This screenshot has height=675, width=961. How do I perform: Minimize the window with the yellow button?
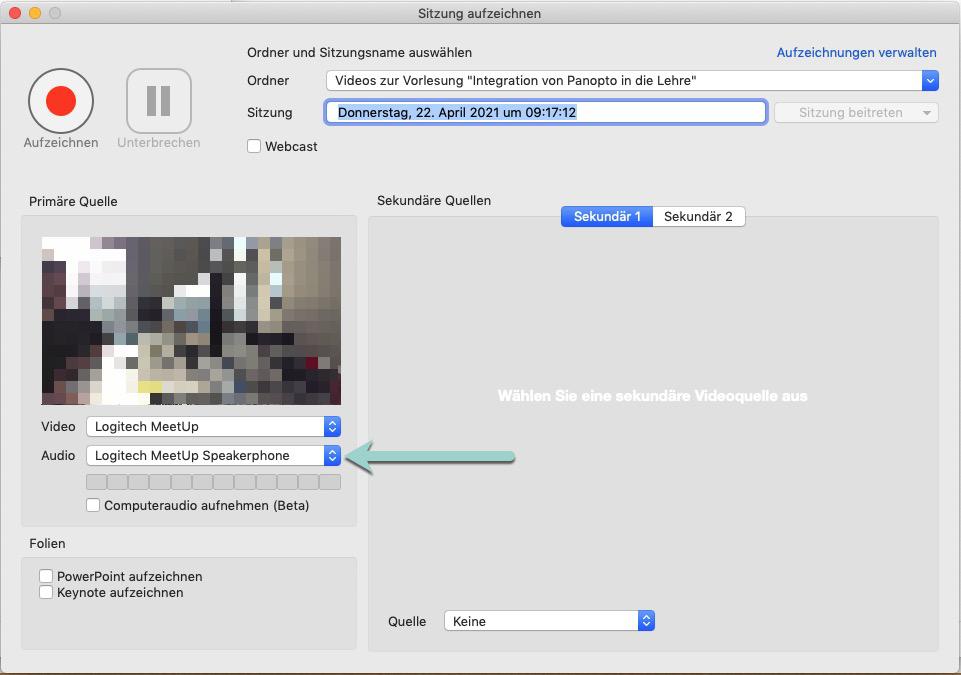point(35,13)
